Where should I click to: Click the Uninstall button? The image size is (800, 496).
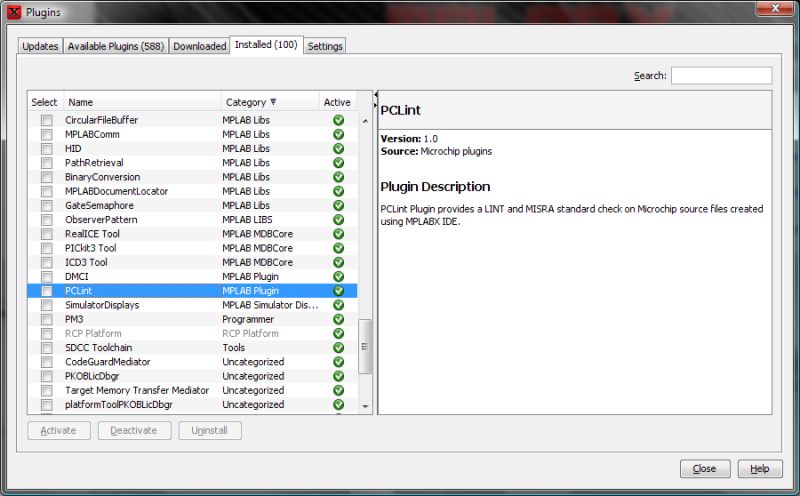(x=210, y=430)
